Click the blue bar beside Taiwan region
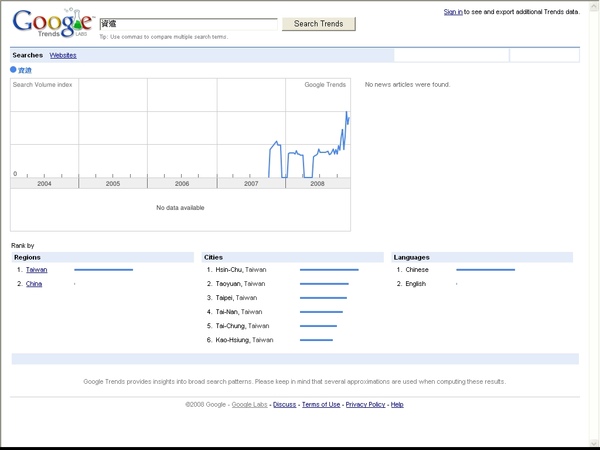 [104, 270]
